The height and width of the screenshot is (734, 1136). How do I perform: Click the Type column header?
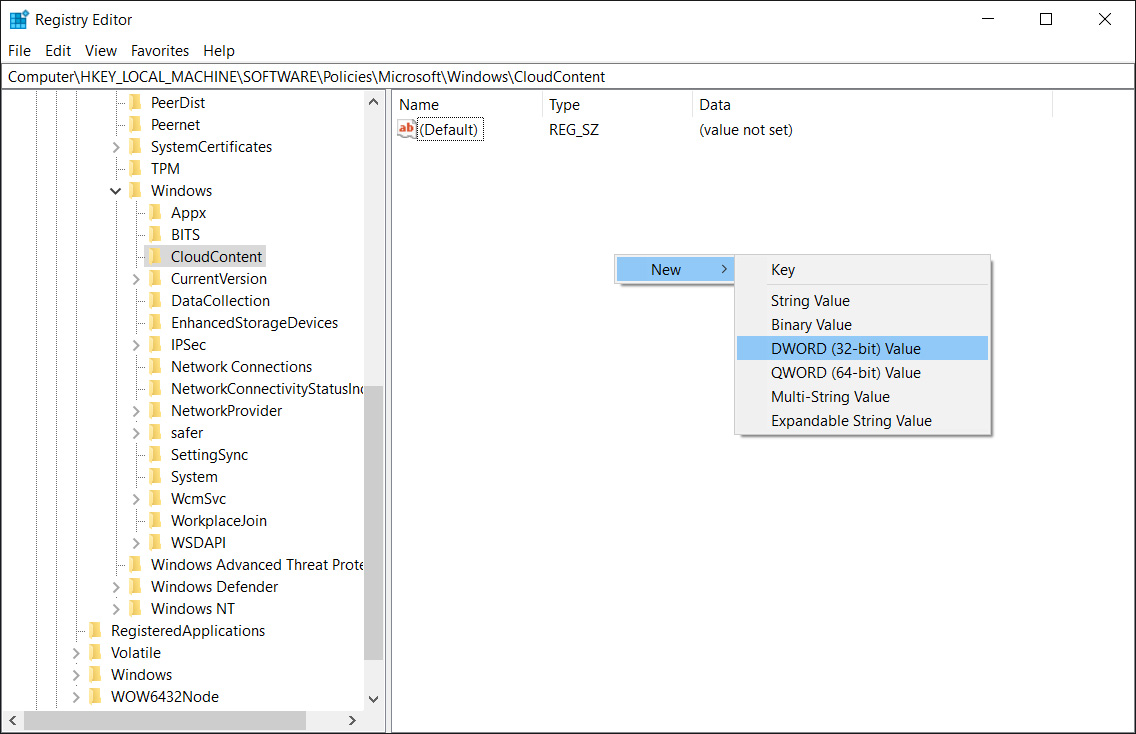pos(617,104)
